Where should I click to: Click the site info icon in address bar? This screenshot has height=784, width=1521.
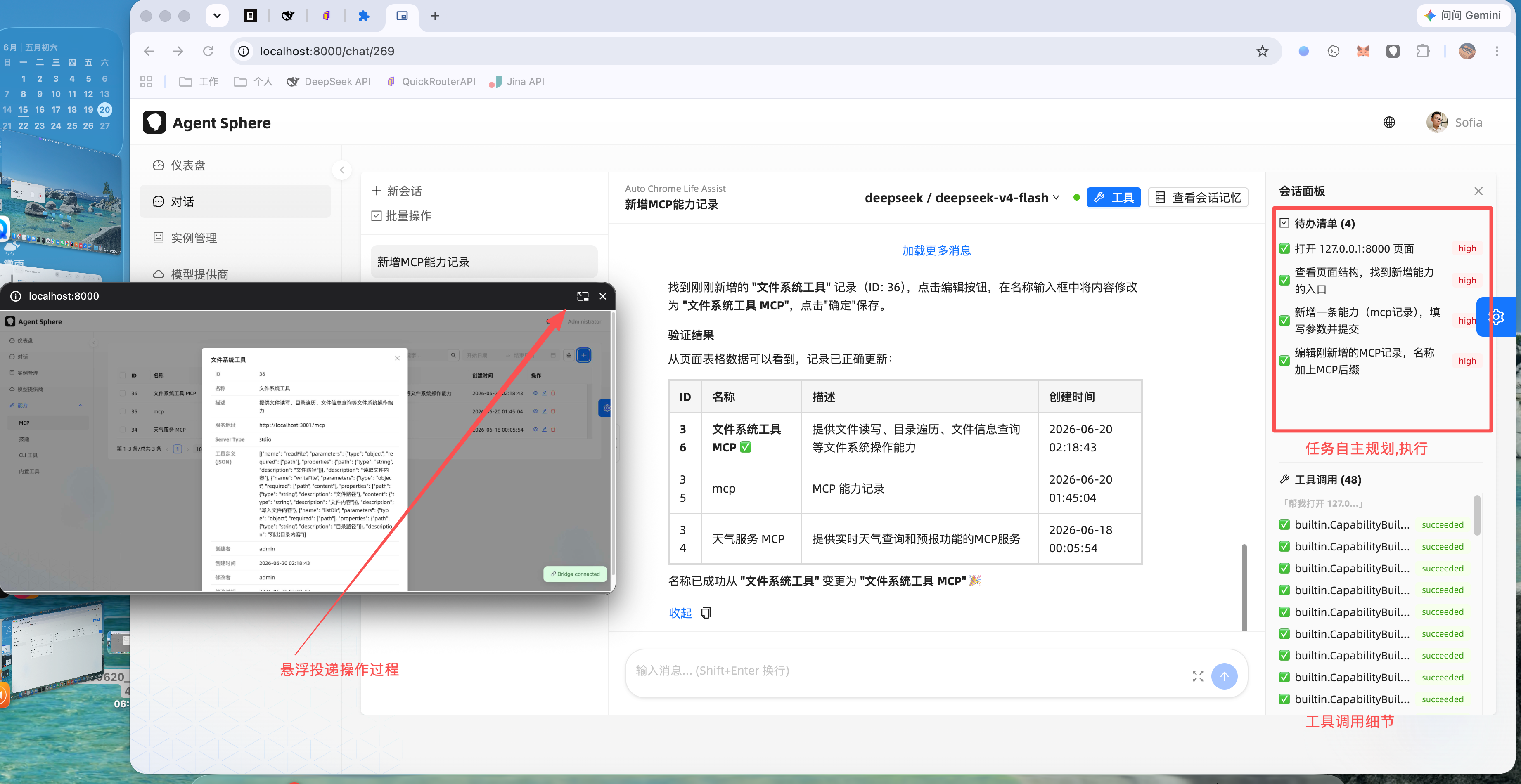pyautogui.click(x=243, y=51)
